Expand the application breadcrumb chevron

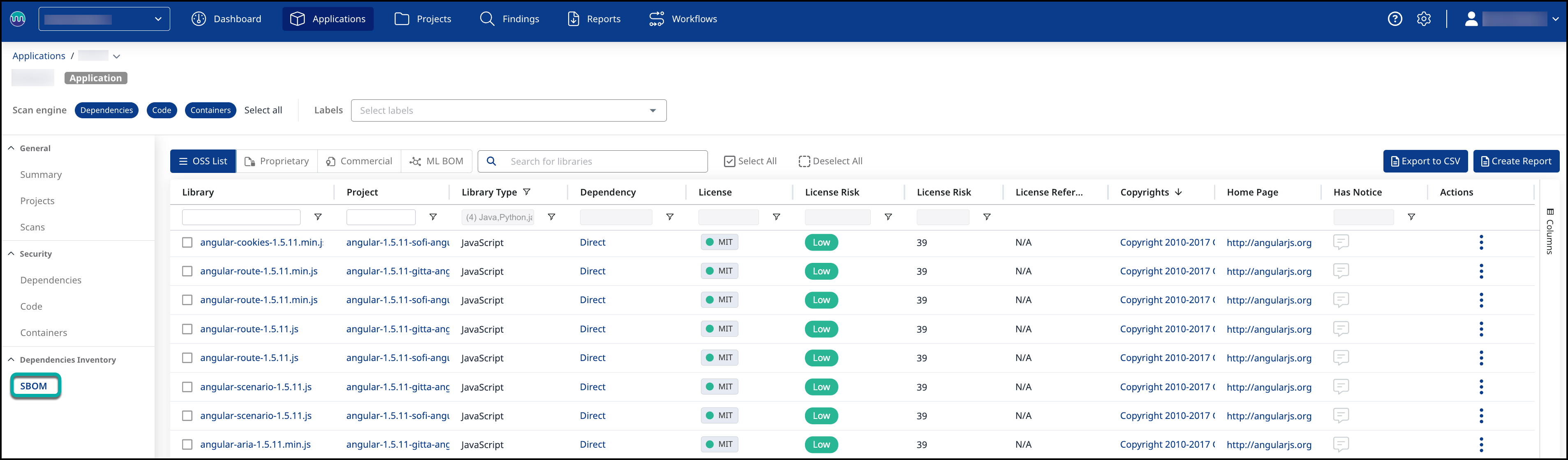pyautogui.click(x=116, y=56)
